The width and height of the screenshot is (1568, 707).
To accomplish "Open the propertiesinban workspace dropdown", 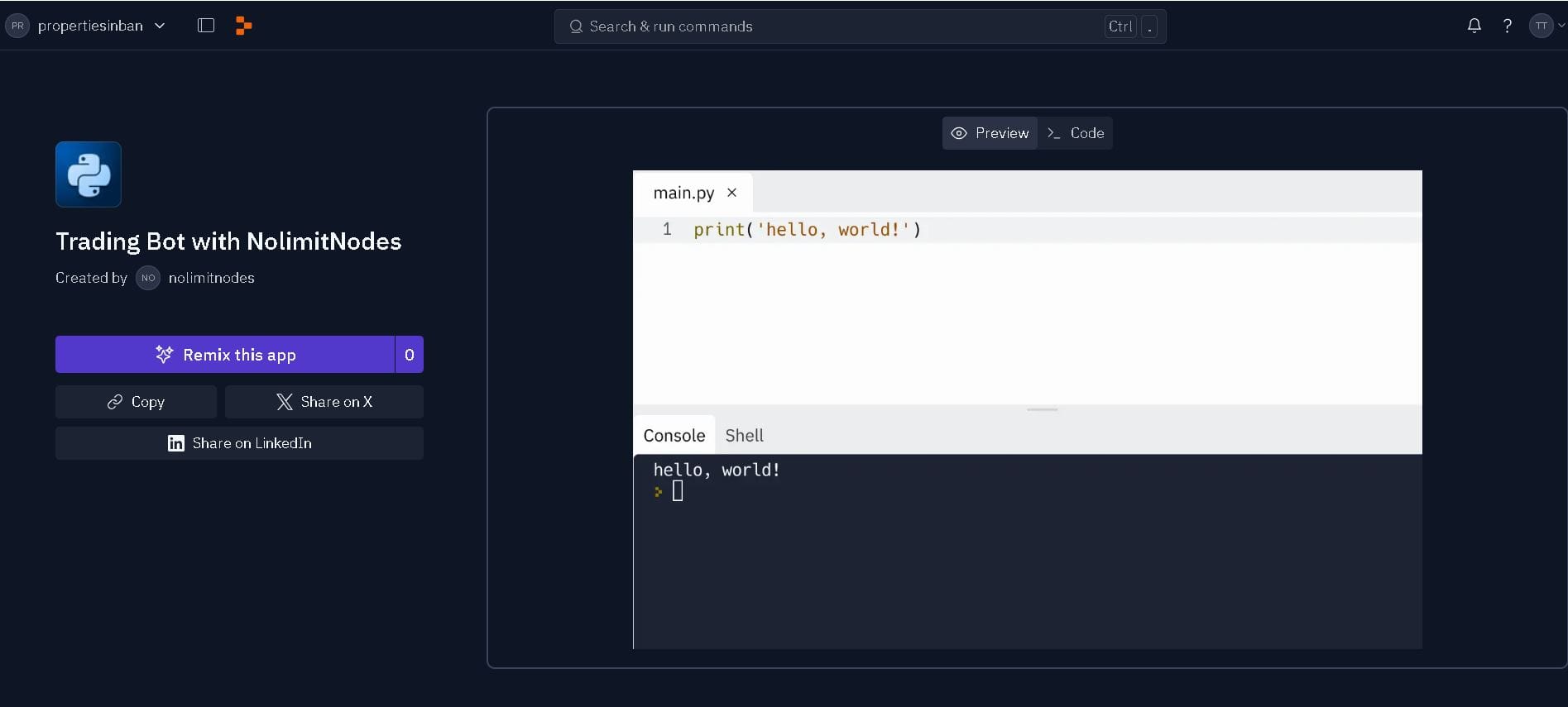I will [x=86, y=26].
